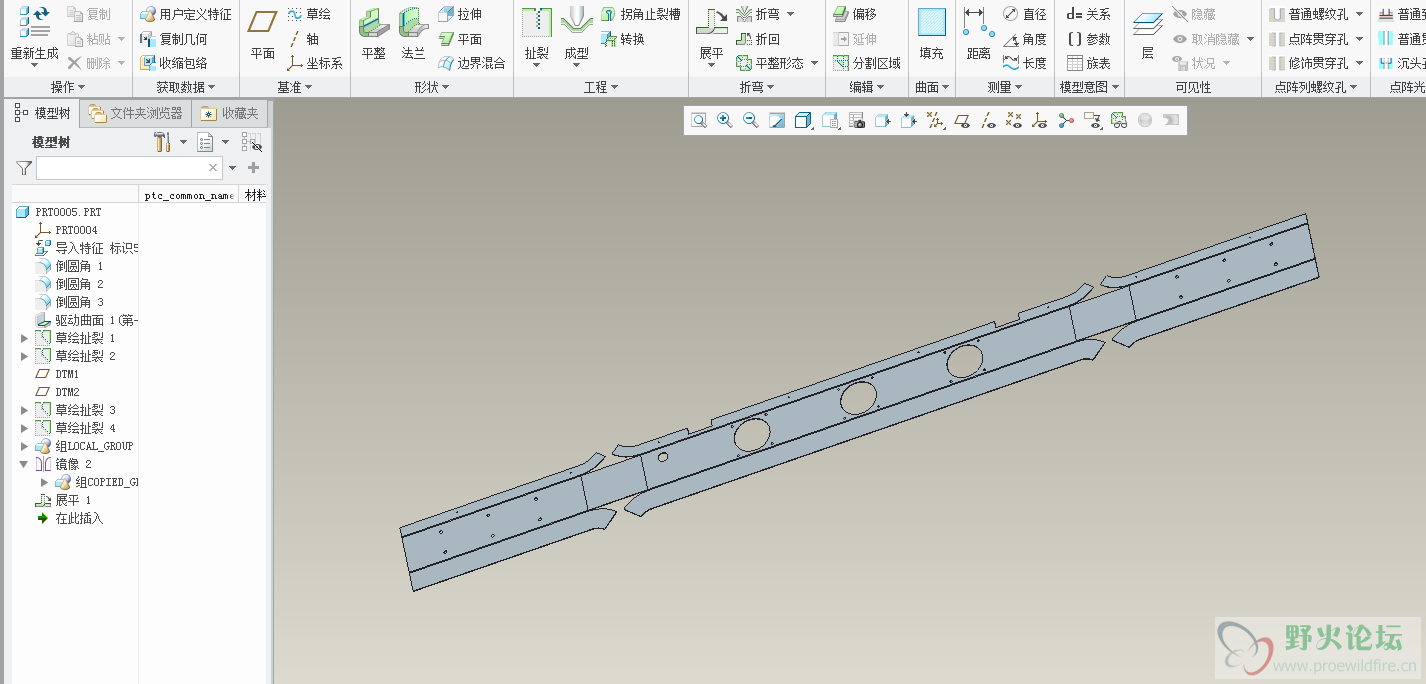1426x684 pixels.
Task: Switch to the 文件夹浏览器 tab
Action: pyautogui.click(x=135, y=113)
